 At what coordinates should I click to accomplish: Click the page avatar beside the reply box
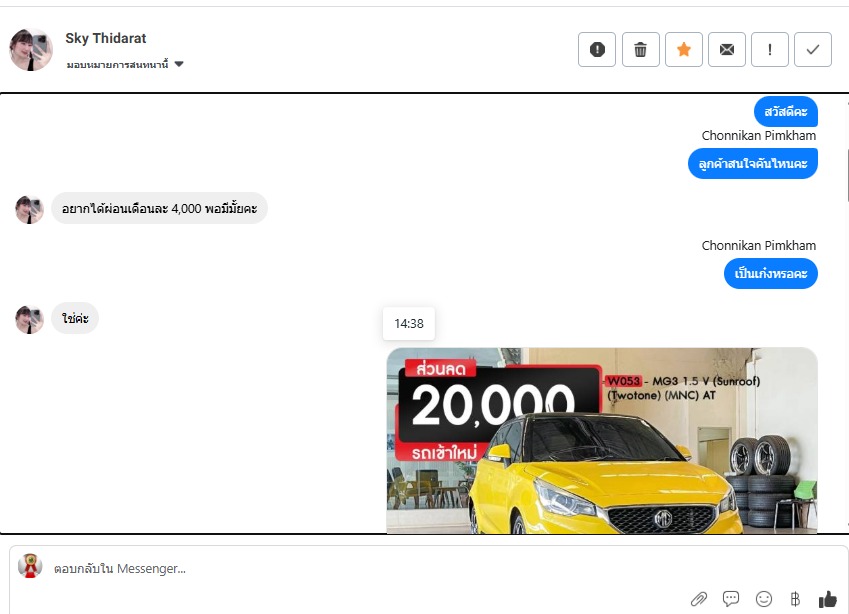point(30,566)
